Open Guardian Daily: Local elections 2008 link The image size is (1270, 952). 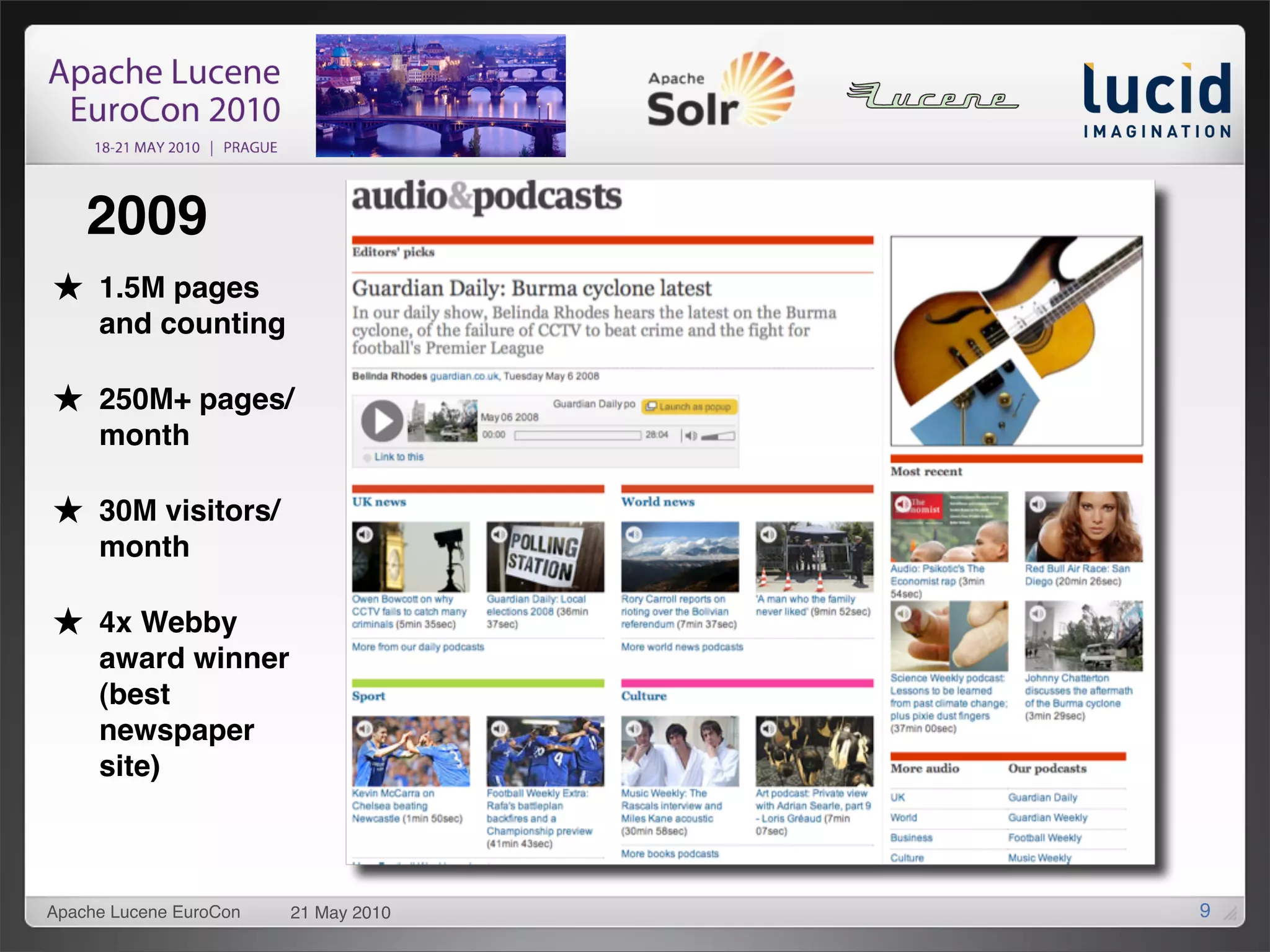(x=538, y=612)
